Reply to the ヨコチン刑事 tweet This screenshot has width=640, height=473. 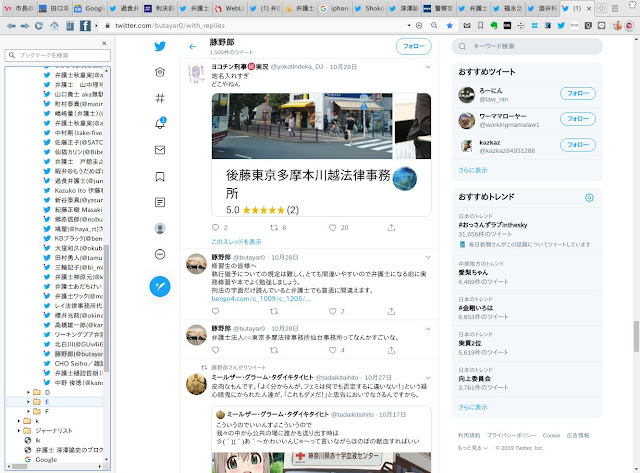click(x=216, y=228)
